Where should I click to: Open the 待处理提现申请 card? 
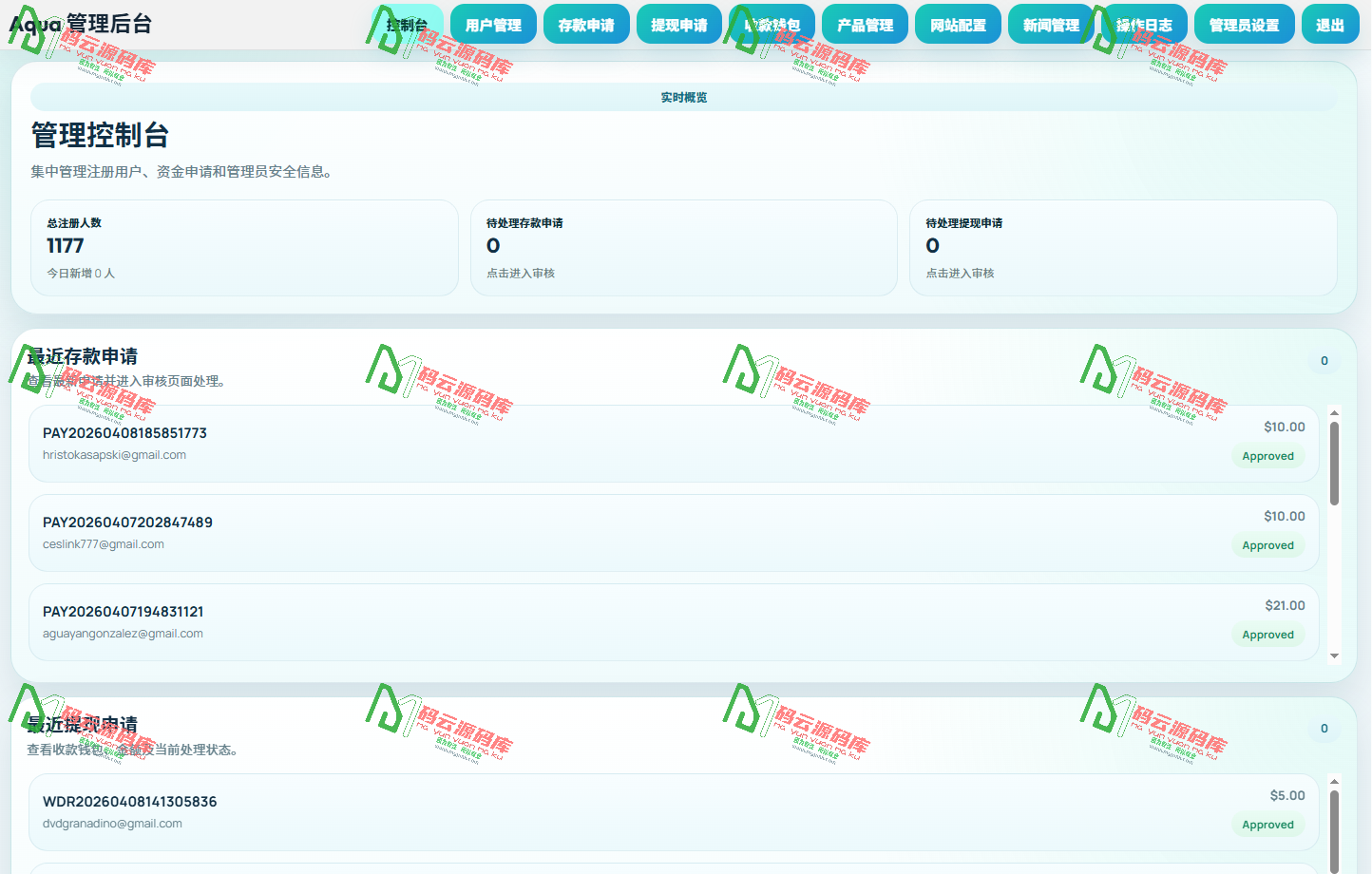[1123, 248]
